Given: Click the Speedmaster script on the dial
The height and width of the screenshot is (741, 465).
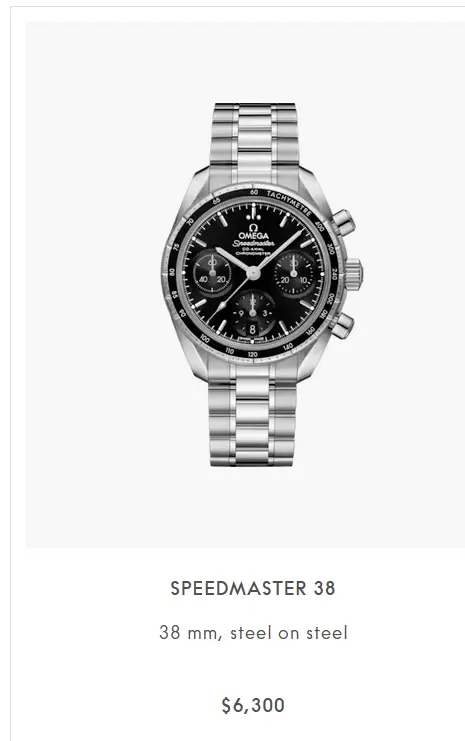Looking at the screenshot, I should point(253,243).
